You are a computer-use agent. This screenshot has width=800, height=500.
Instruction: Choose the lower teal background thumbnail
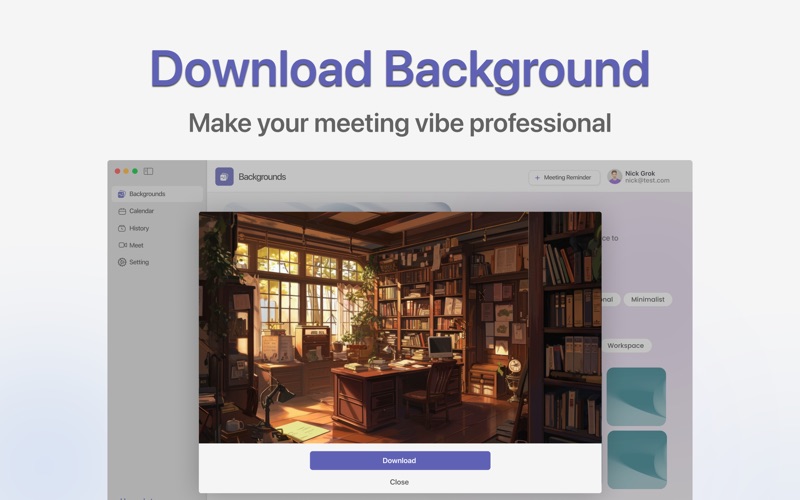click(x=637, y=460)
